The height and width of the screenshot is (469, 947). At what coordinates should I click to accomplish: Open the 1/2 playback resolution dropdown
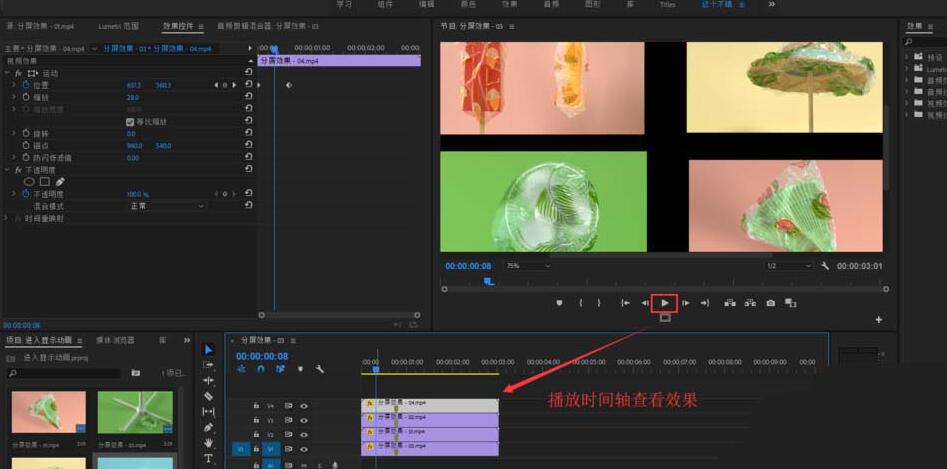(x=789, y=266)
